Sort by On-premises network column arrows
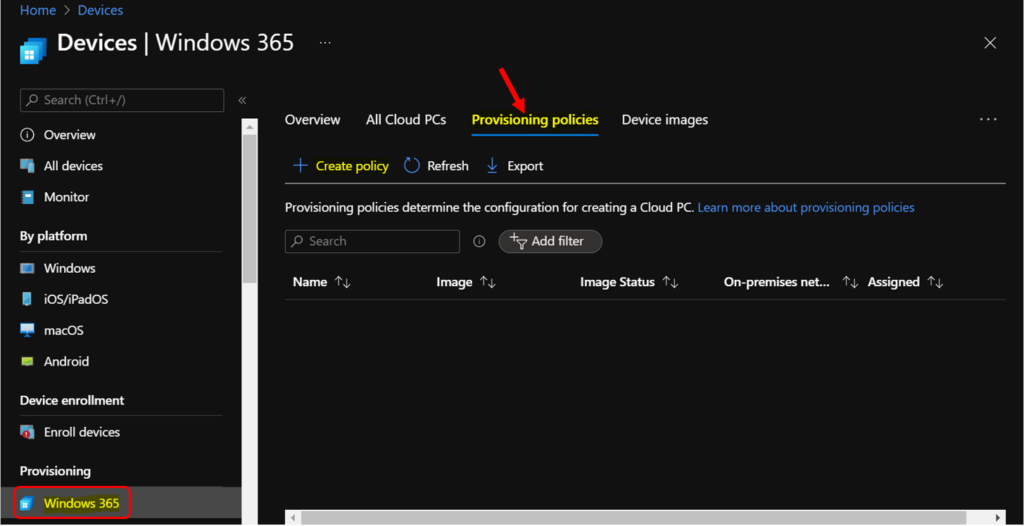 (850, 282)
